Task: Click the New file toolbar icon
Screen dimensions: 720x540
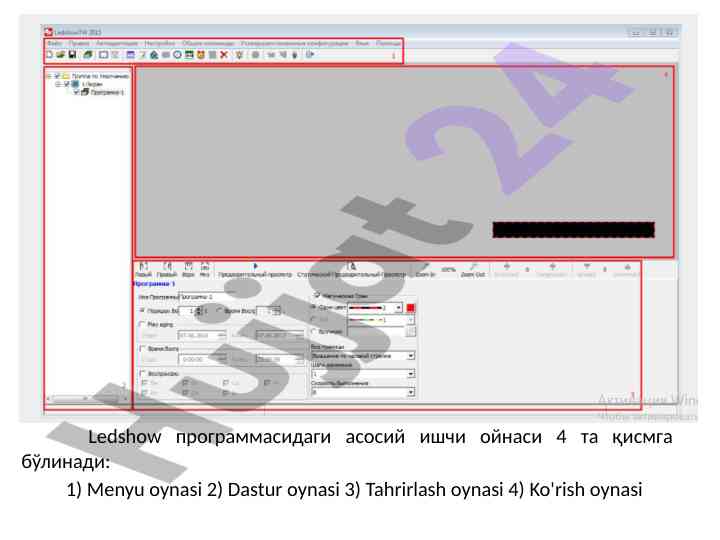Action: click(50, 55)
